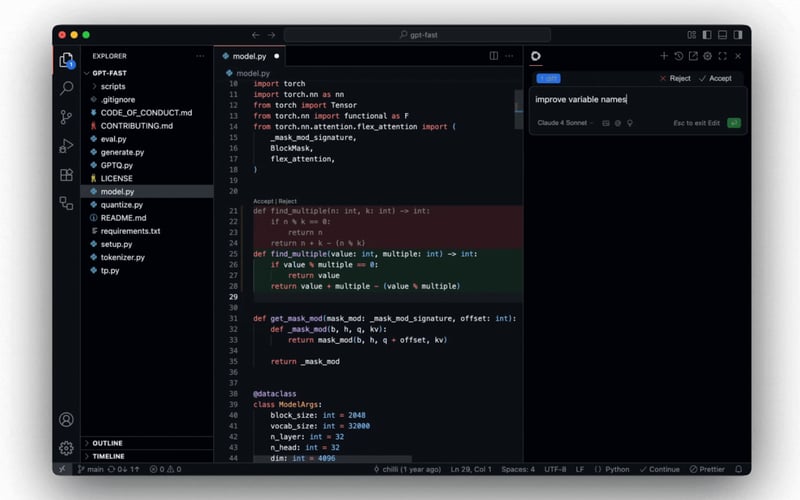Go back in navigation history
Image resolution: width=800 pixels, height=500 pixels.
256,35
